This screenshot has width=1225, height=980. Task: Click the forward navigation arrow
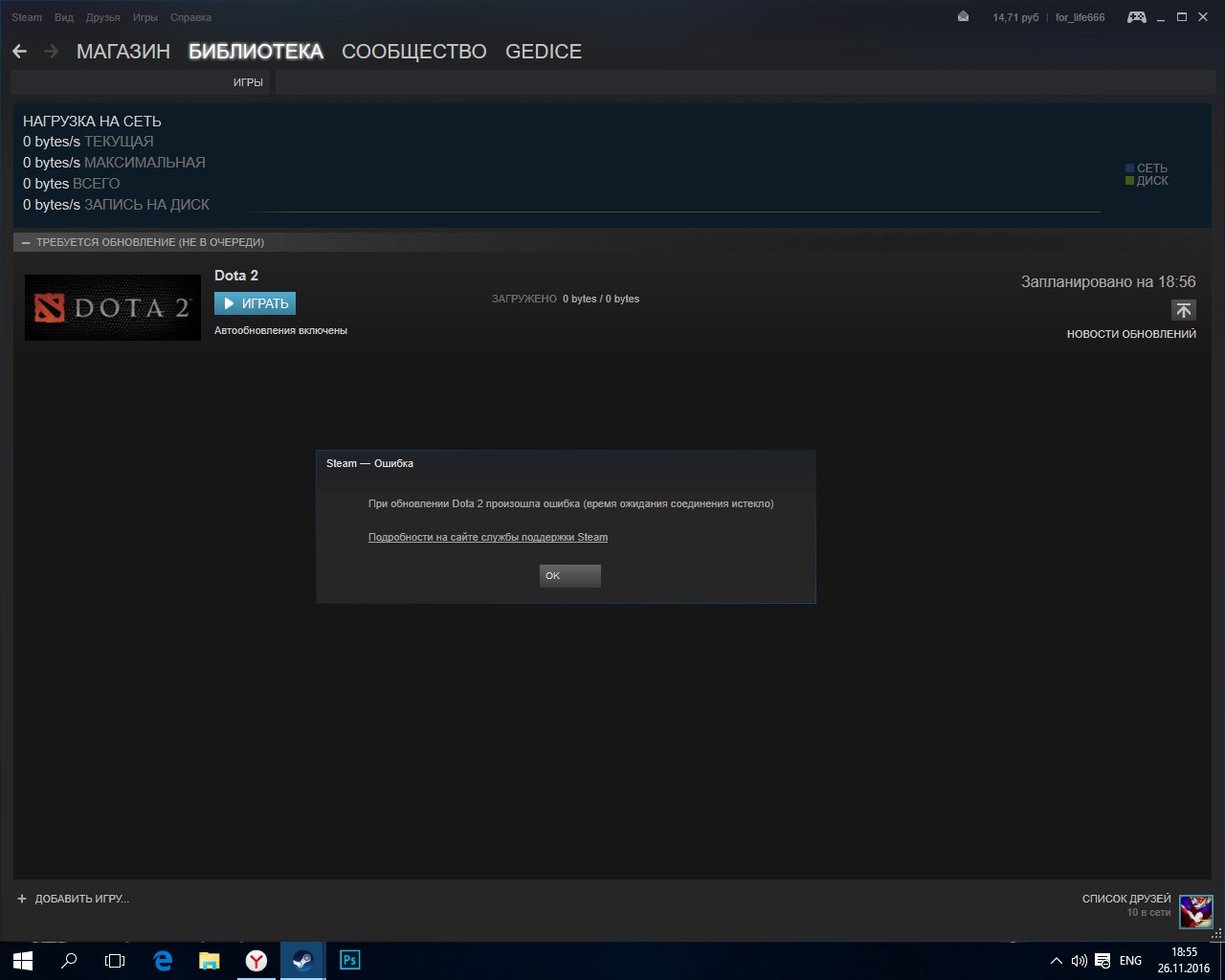tap(51, 52)
